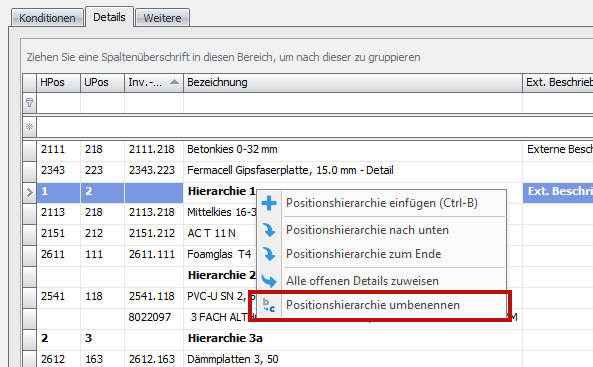Screen dimensions: 593x367
Task: Choose Positionshierarchie umbenennen
Action: [382, 305]
